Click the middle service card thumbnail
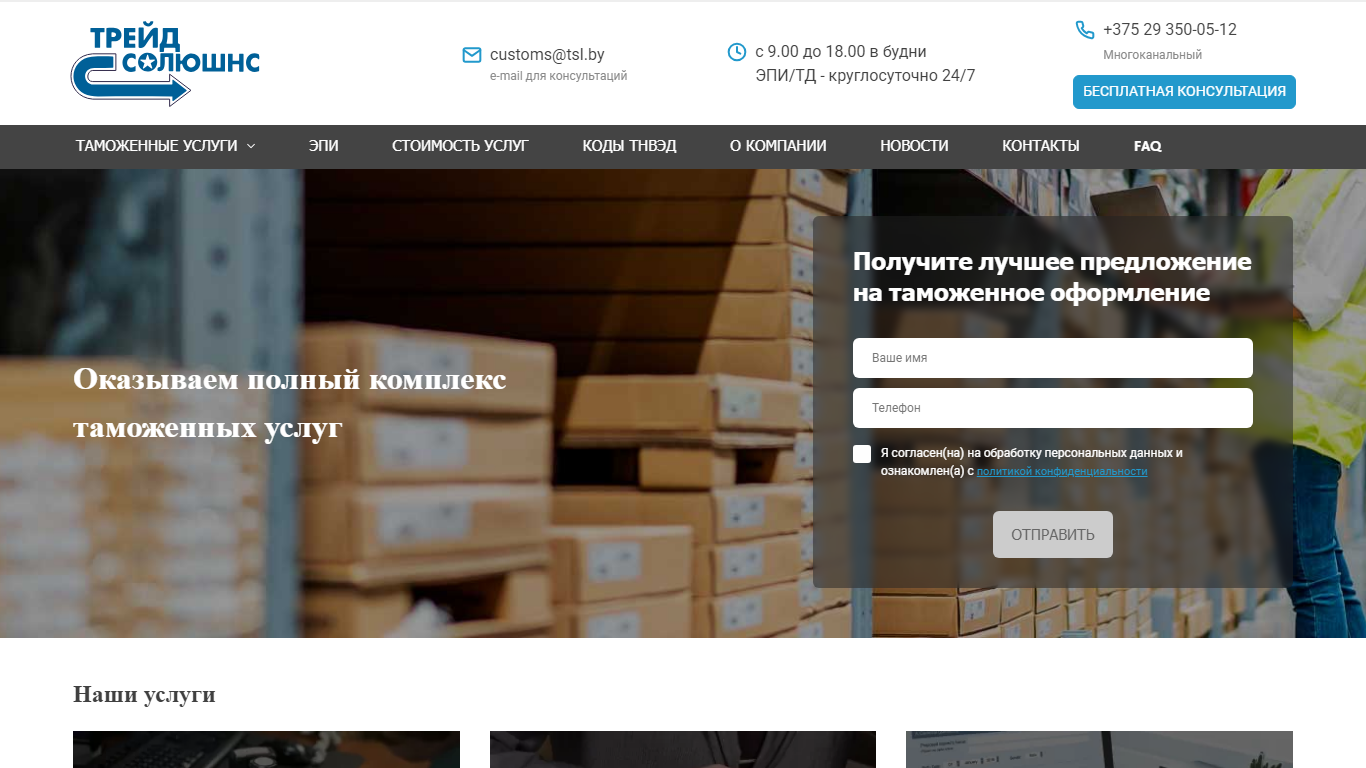The image size is (1366, 768). (683, 749)
